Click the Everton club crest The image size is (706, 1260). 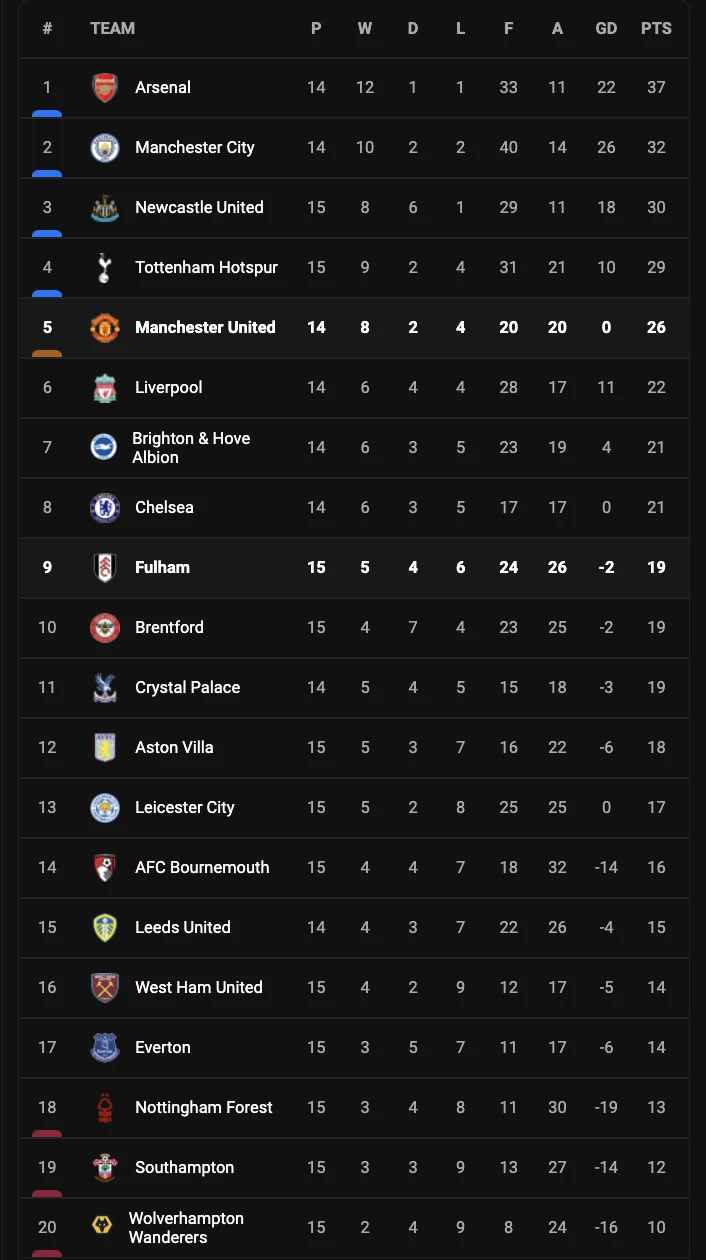[105, 1047]
